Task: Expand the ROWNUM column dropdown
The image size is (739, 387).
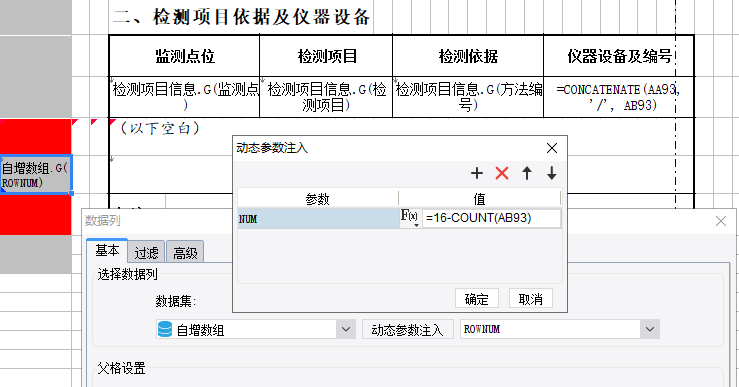Action: [650, 329]
